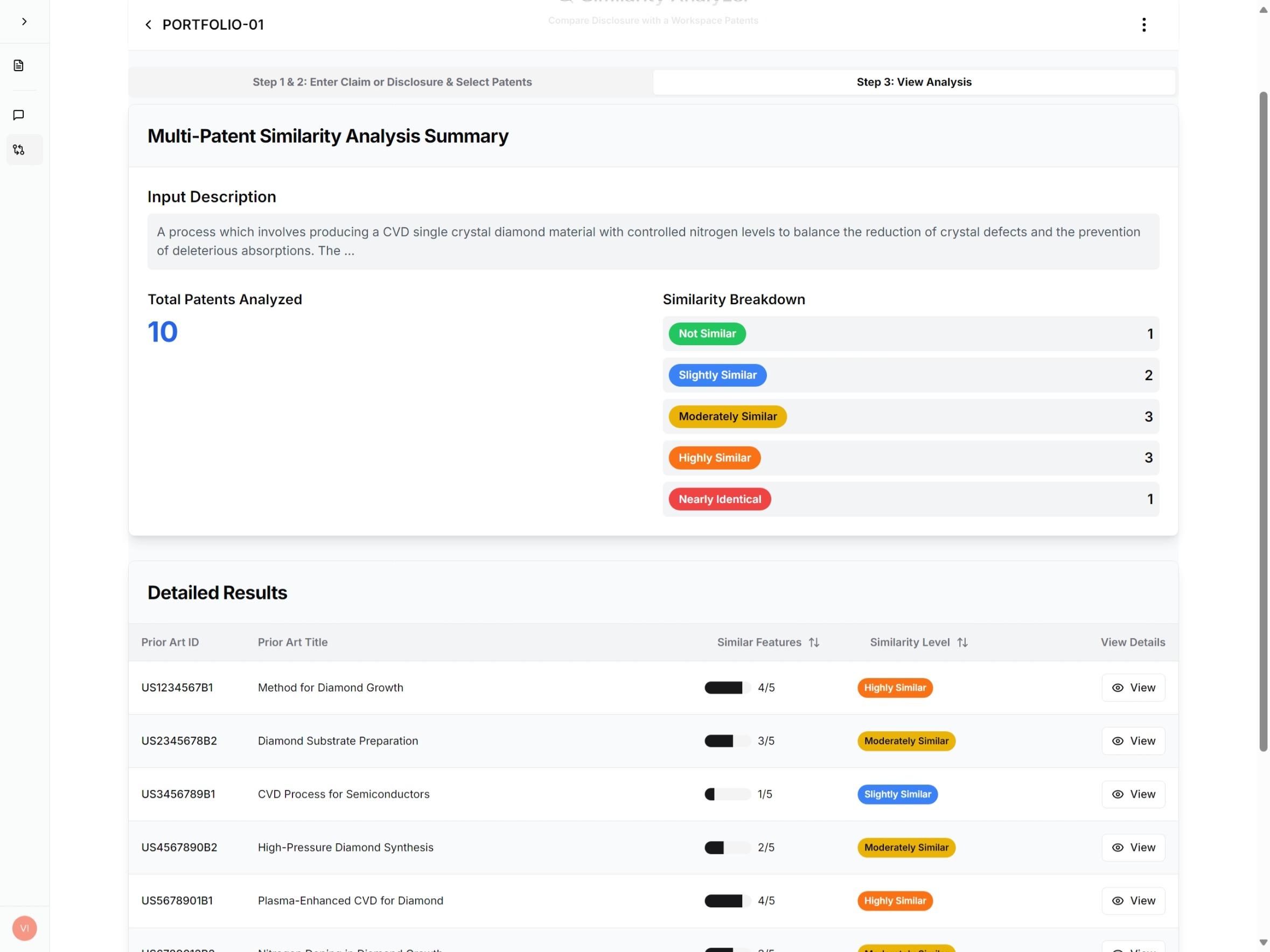
Task: Click the VI user avatar
Action: pyautogui.click(x=24, y=928)
